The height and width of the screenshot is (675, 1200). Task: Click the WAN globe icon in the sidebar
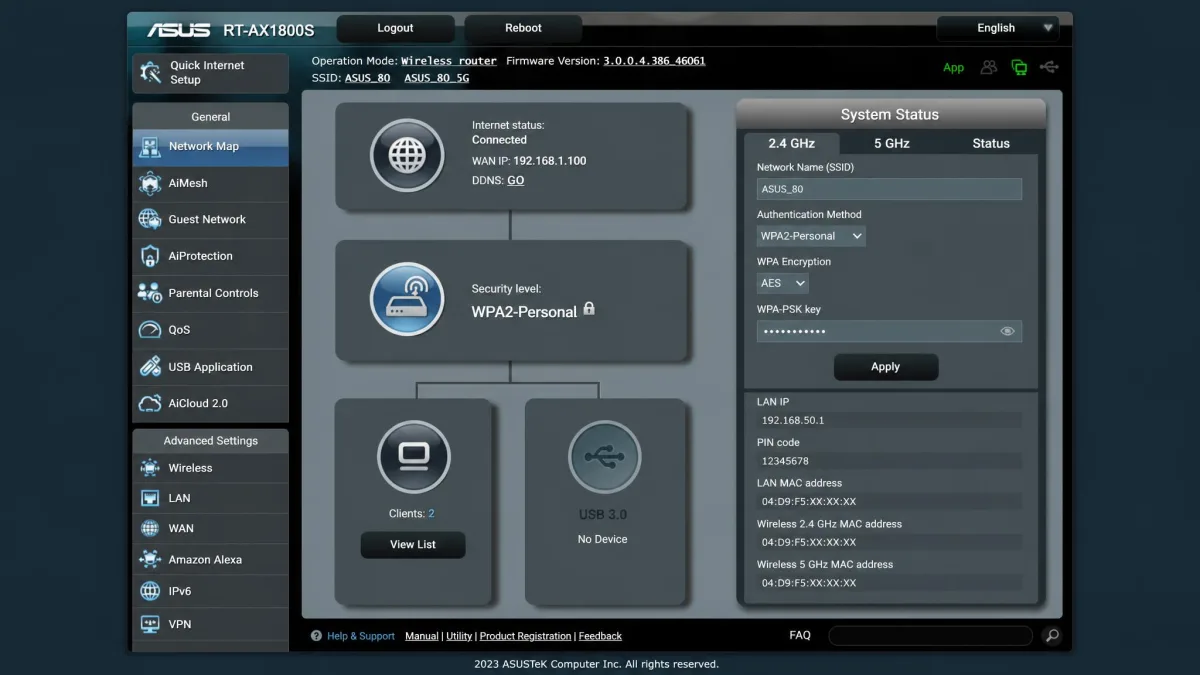pyautogui.click(x=150, y=528)
